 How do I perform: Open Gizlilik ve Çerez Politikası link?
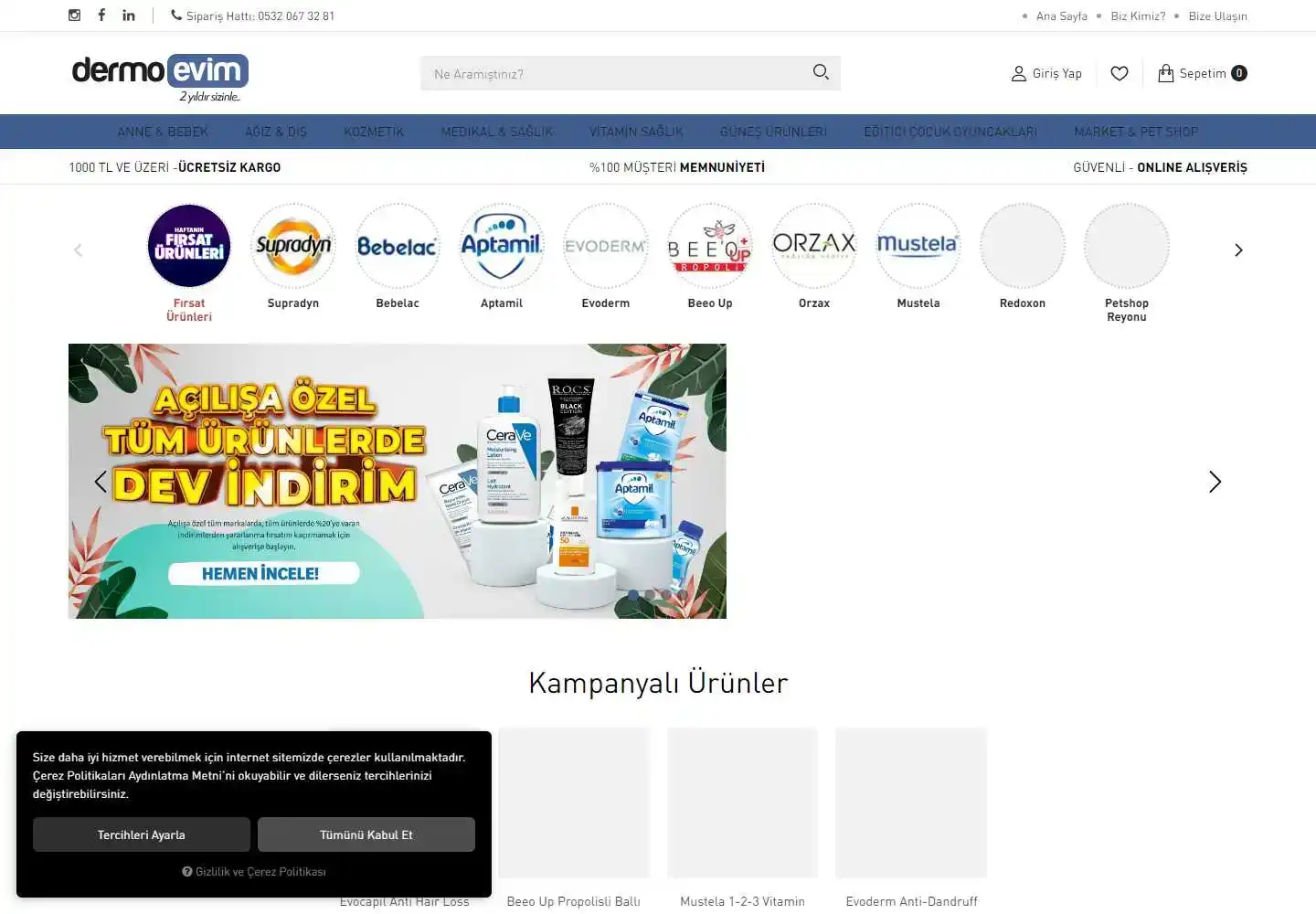254,872
